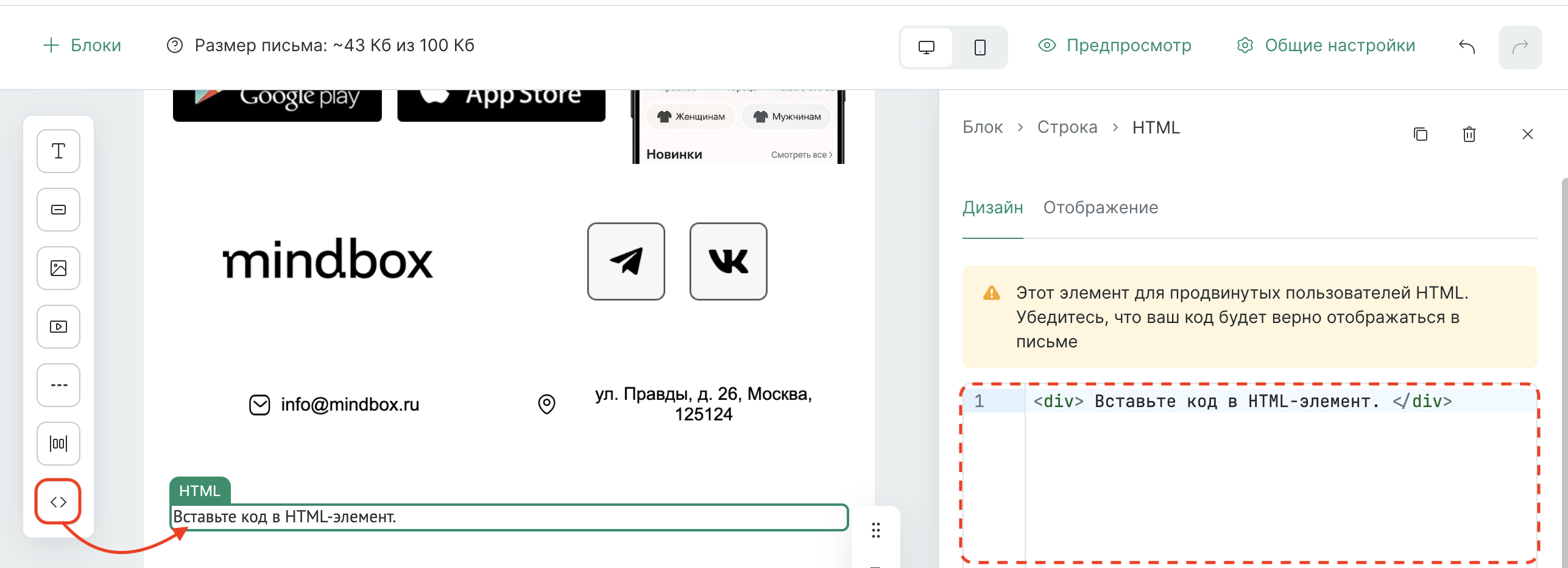Click the info@mindbox.ru email text
Viewport: 1568px width, 568px height.
pos(350,405)
